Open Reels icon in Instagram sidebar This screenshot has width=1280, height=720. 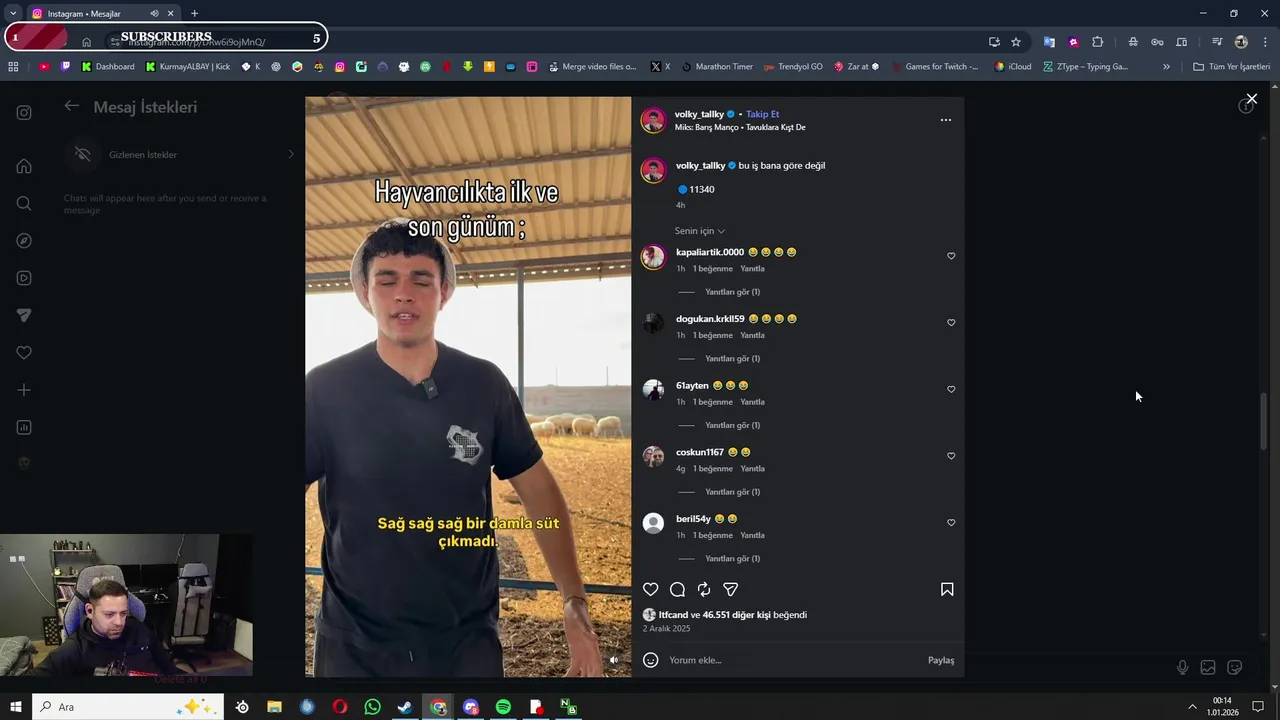24,278
